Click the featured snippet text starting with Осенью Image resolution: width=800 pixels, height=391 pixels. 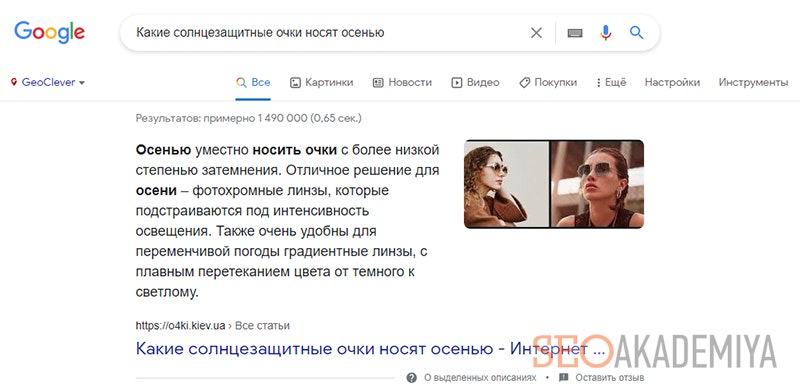[288, 222]
